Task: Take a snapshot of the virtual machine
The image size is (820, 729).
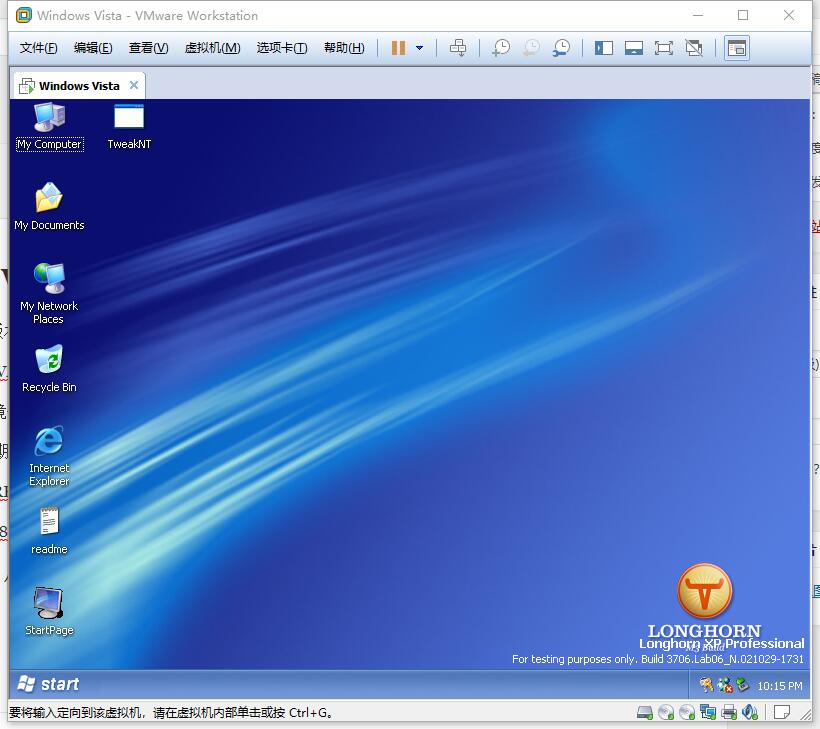Action: [501, 48]
